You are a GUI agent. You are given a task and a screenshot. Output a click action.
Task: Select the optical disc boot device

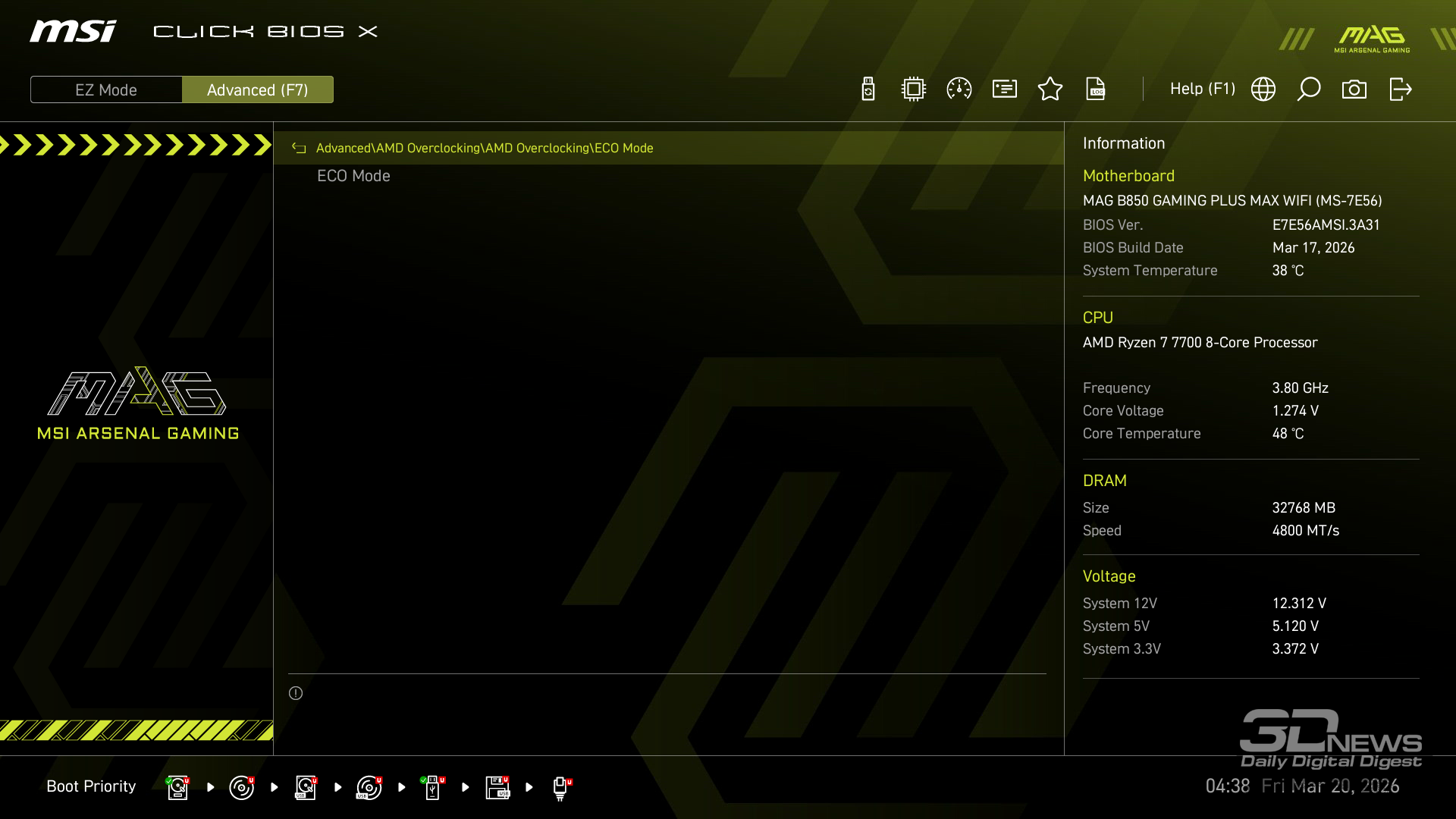tap(241, 787)
